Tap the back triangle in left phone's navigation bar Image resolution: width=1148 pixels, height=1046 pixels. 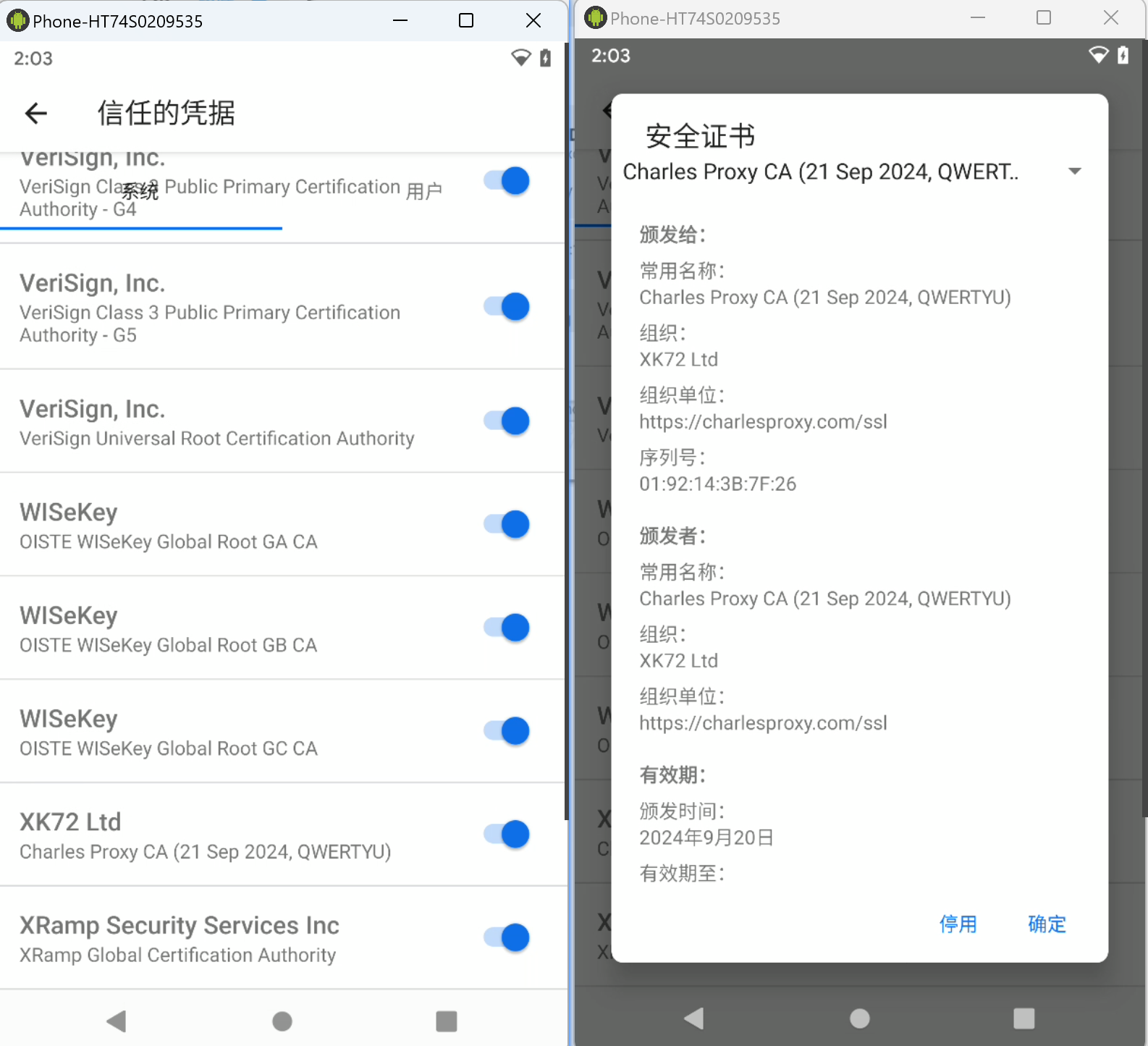117,1021
